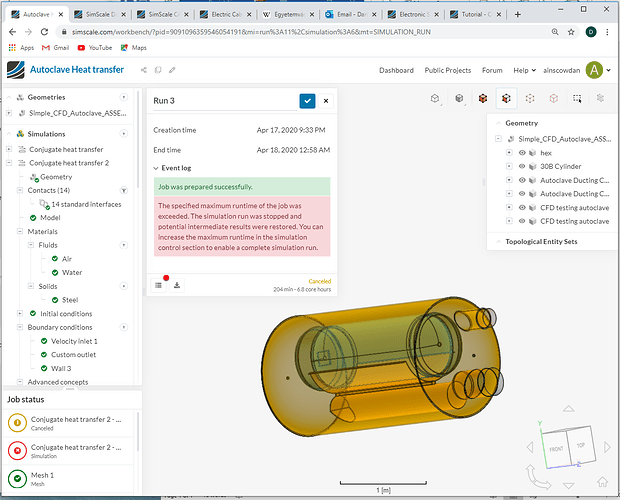
Task: Download Run 3 results icon
Action: [x=177, y=285]
